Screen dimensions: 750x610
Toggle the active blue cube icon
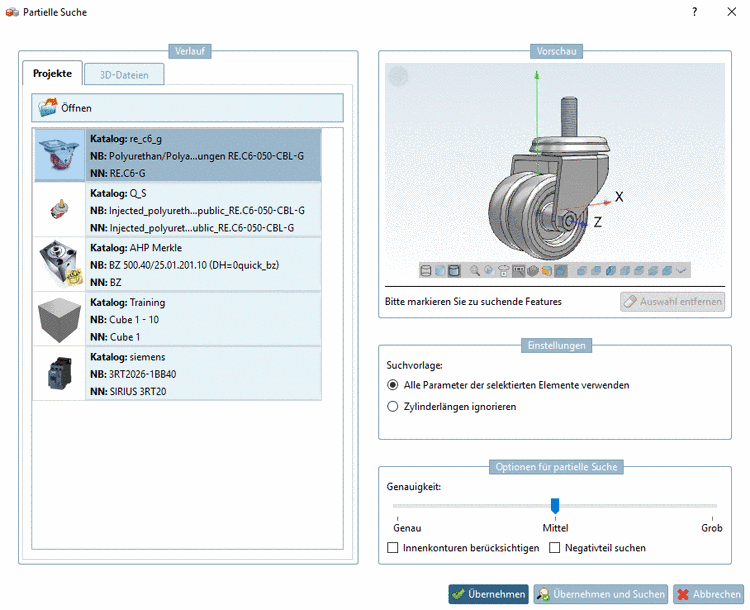click(x=561, y=271)
